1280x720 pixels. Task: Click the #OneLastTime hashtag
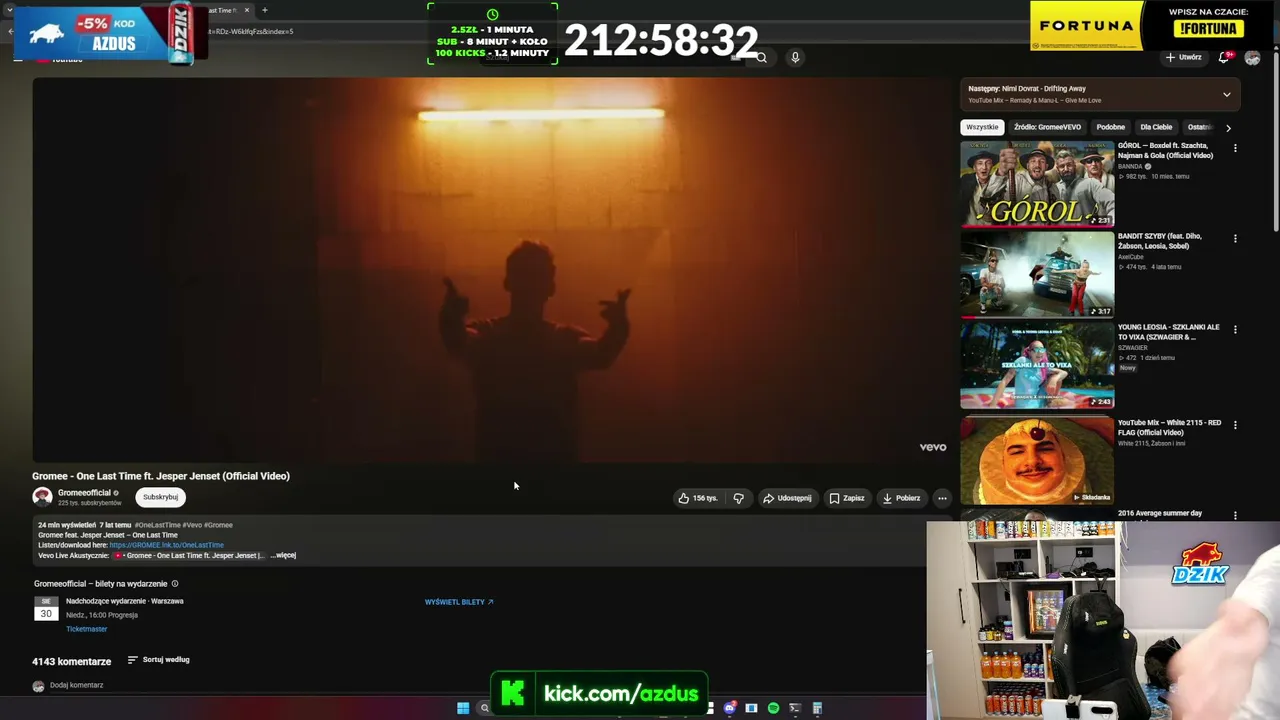coord(157,525)
